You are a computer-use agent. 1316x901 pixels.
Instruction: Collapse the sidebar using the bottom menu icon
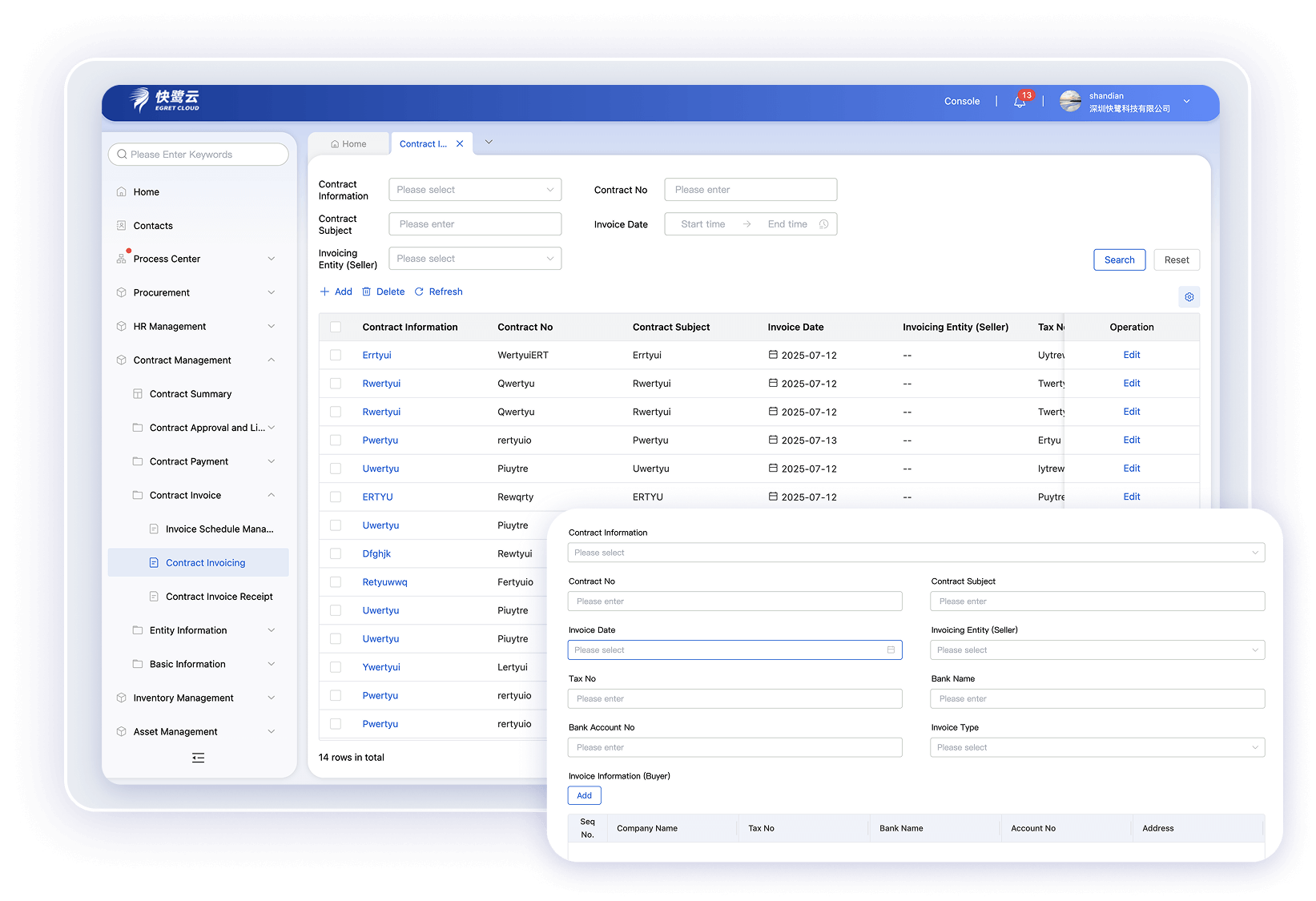(x=198, y=758)
